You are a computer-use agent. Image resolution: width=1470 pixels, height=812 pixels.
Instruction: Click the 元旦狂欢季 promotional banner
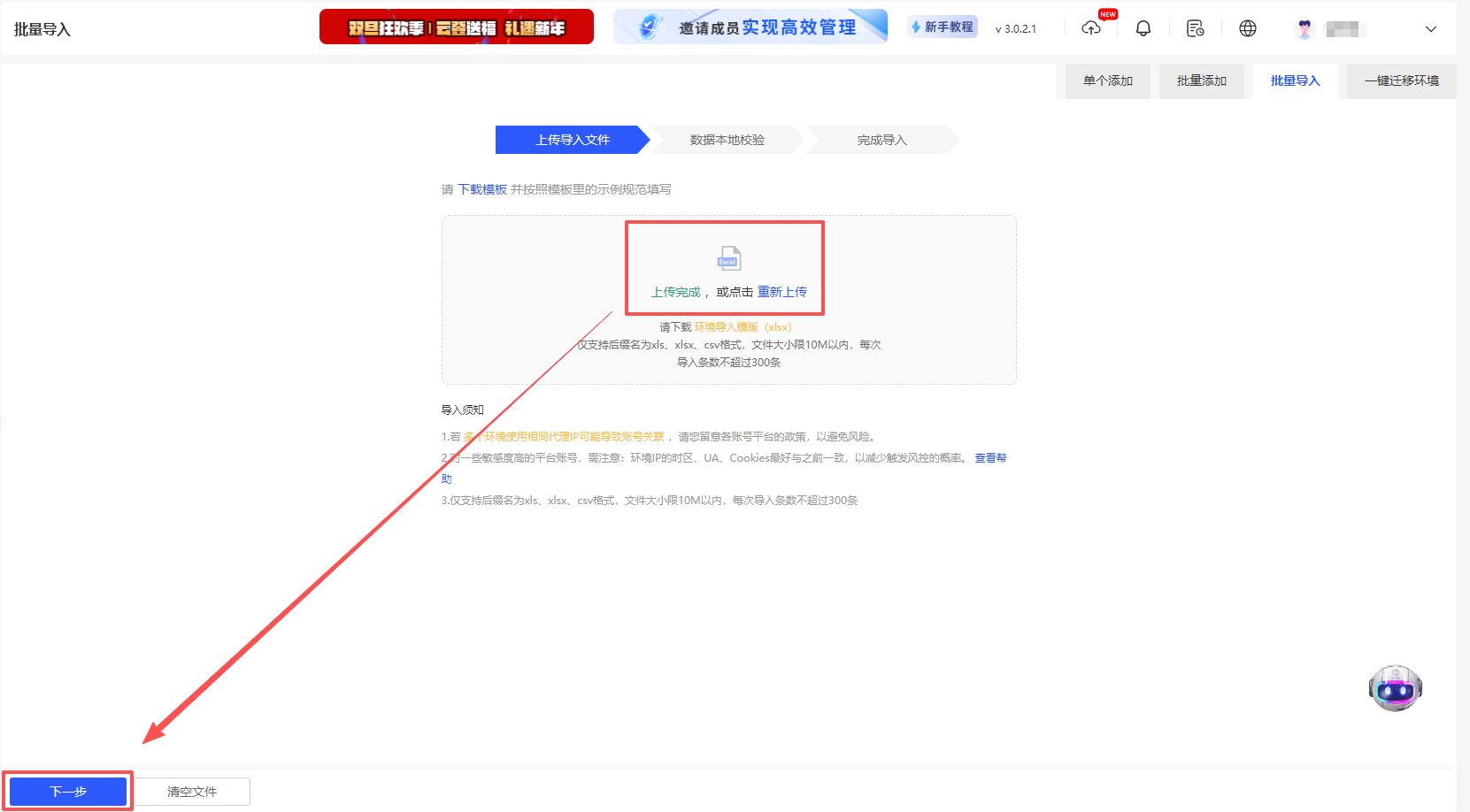(x=456, y=27)
